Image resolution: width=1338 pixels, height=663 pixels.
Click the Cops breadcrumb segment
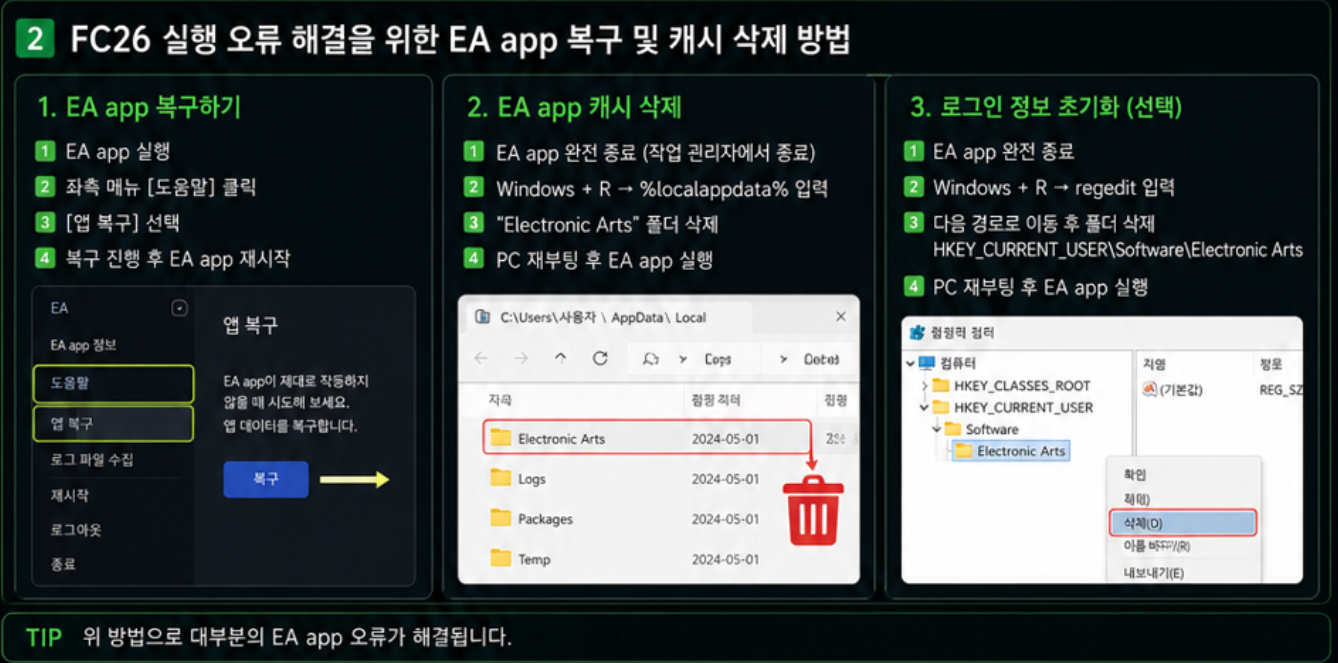click(717, 359)
